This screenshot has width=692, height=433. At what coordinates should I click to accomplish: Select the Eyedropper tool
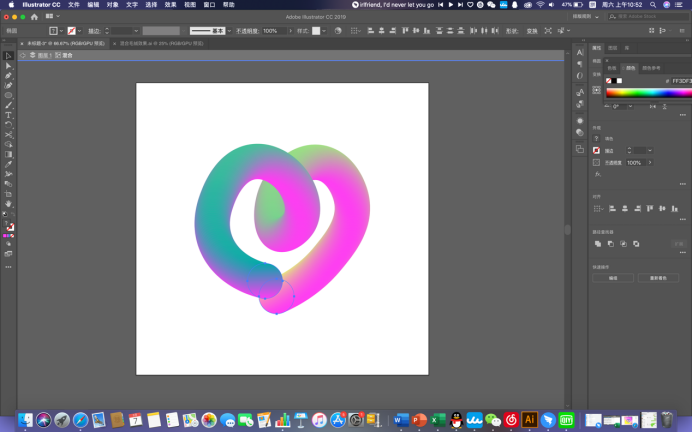(8, 164)
